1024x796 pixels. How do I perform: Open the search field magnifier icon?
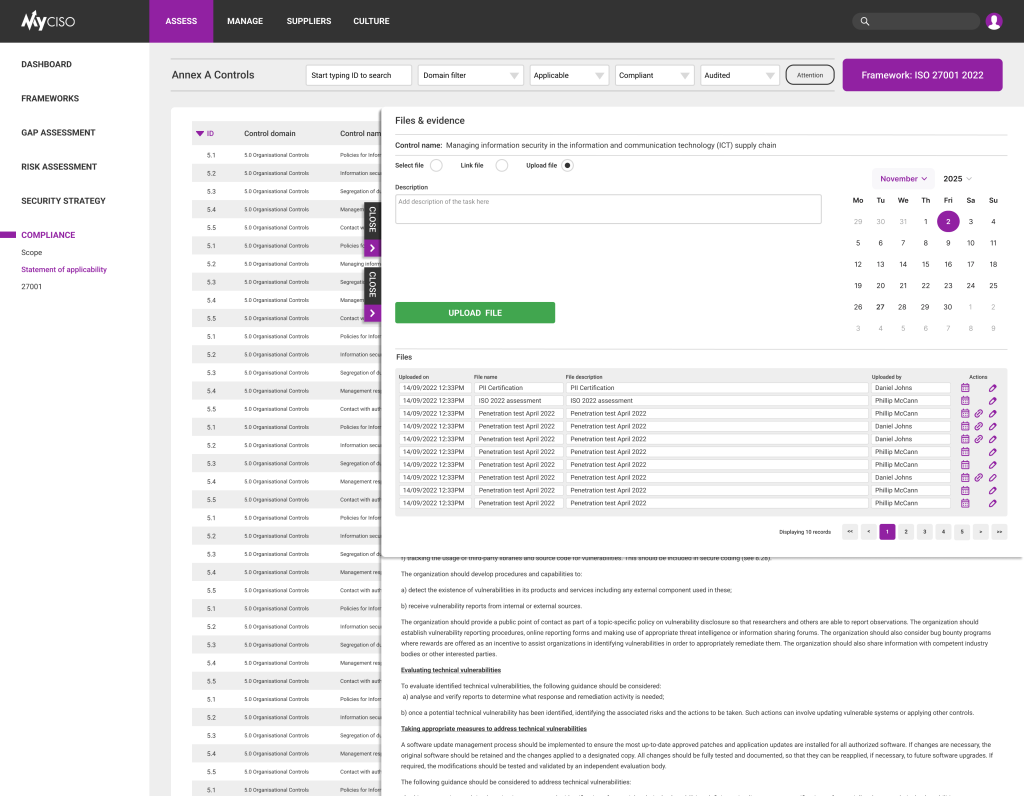(864, 20)
